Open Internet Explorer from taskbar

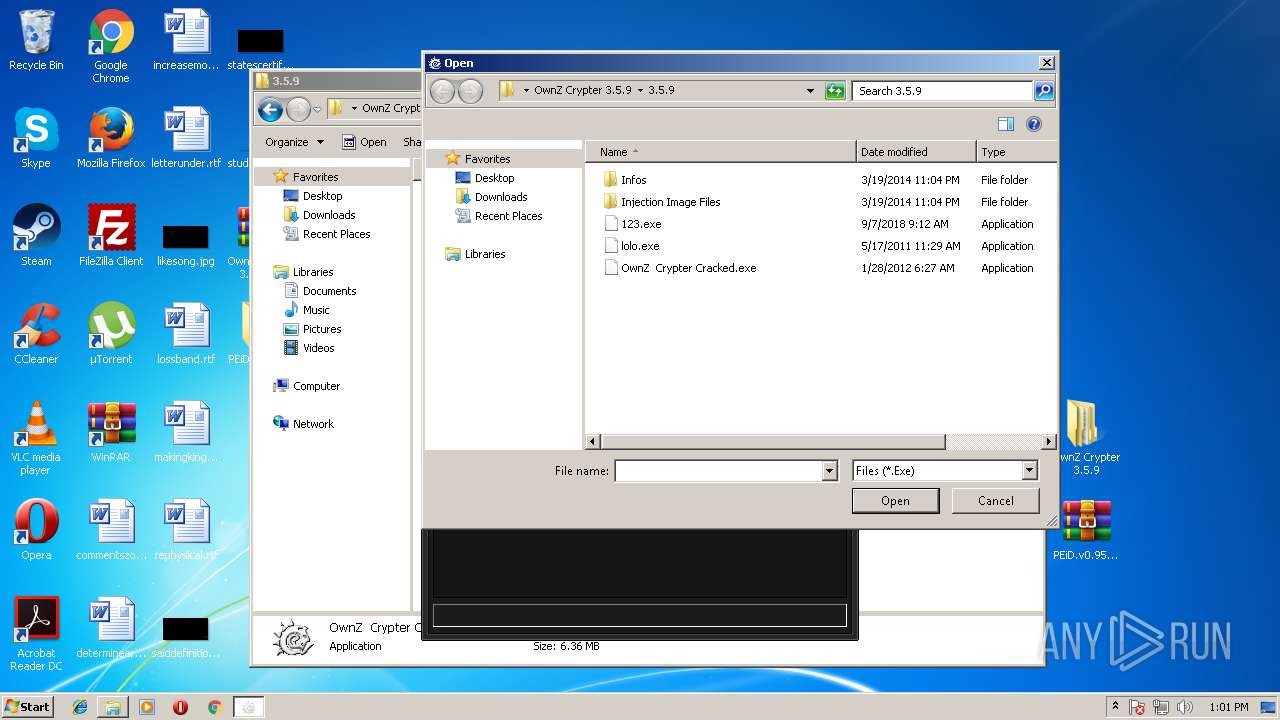coord(80,707)
